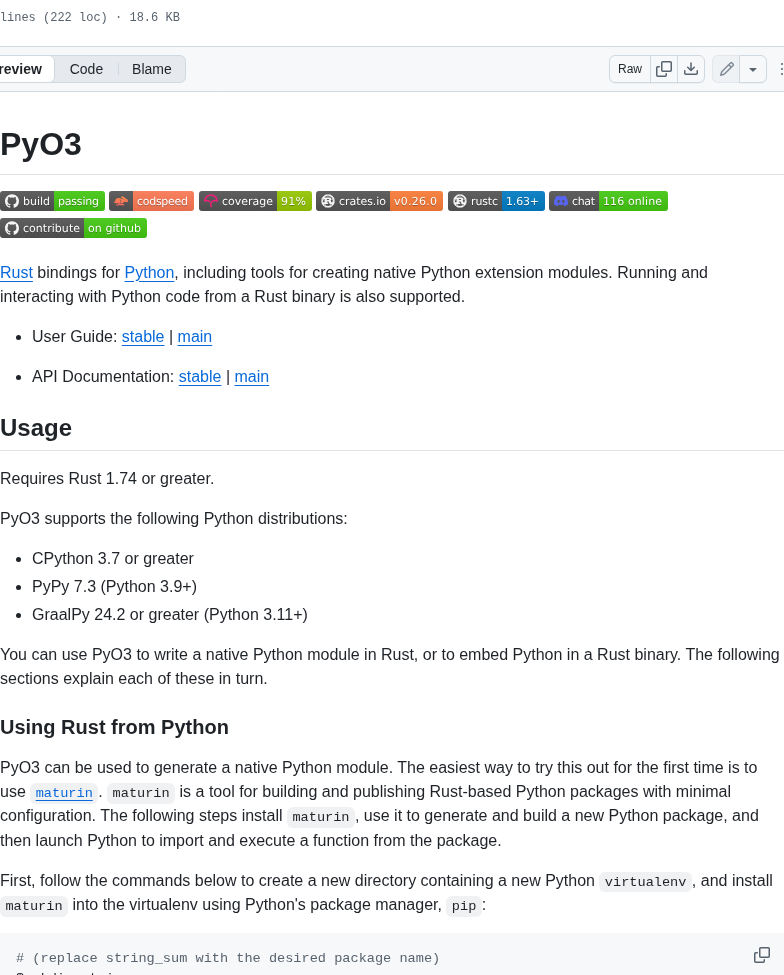Open the stable User Guide link
Image resolution: width=784 pixels, height=975 pixels.
coord(142,337)
